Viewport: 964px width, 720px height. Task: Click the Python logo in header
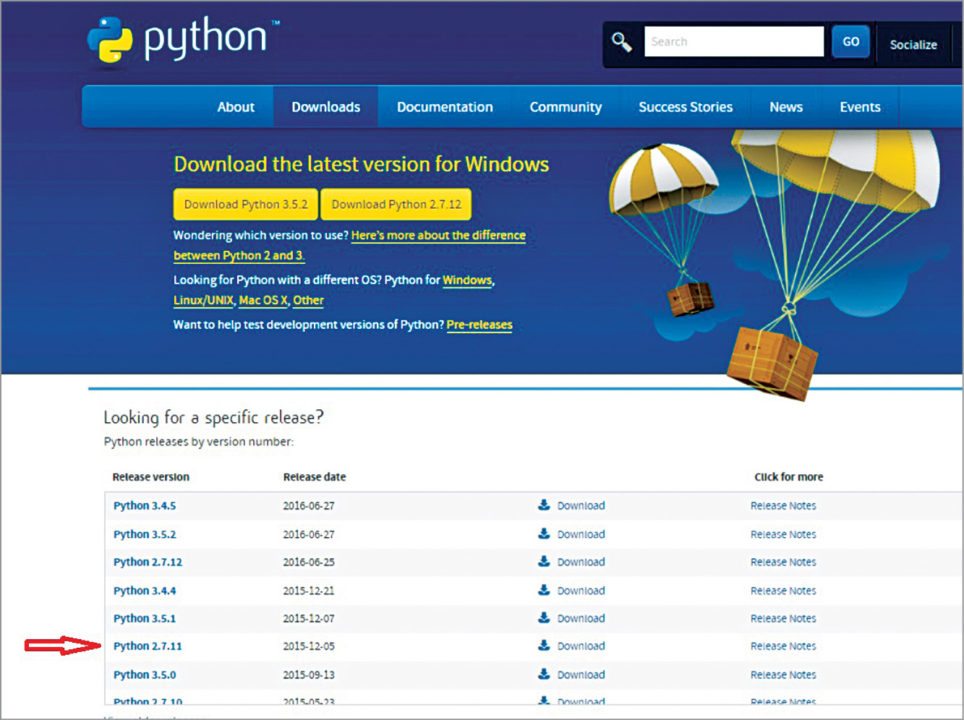[x=180, y=42]
